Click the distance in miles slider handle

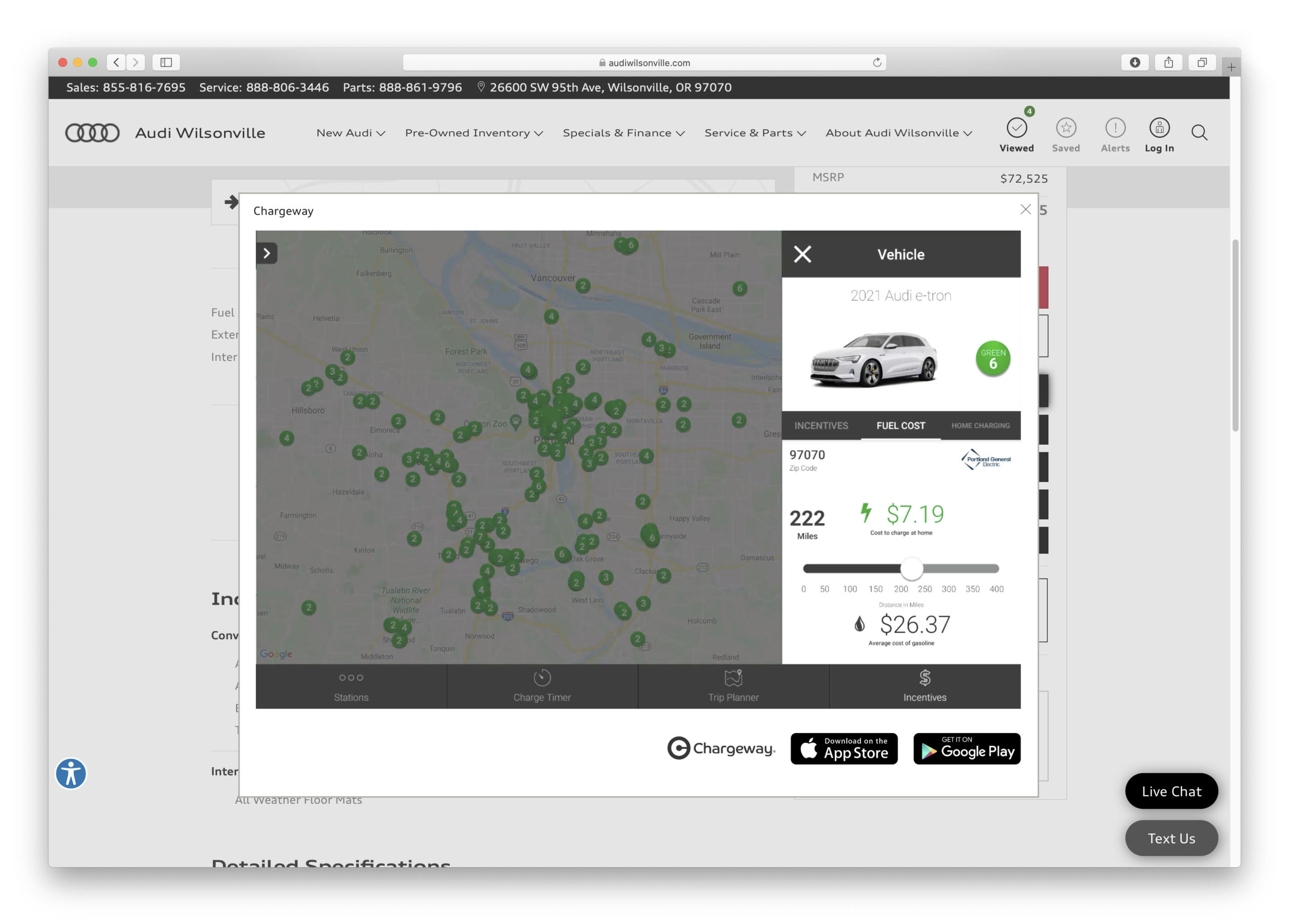(911, 568)
